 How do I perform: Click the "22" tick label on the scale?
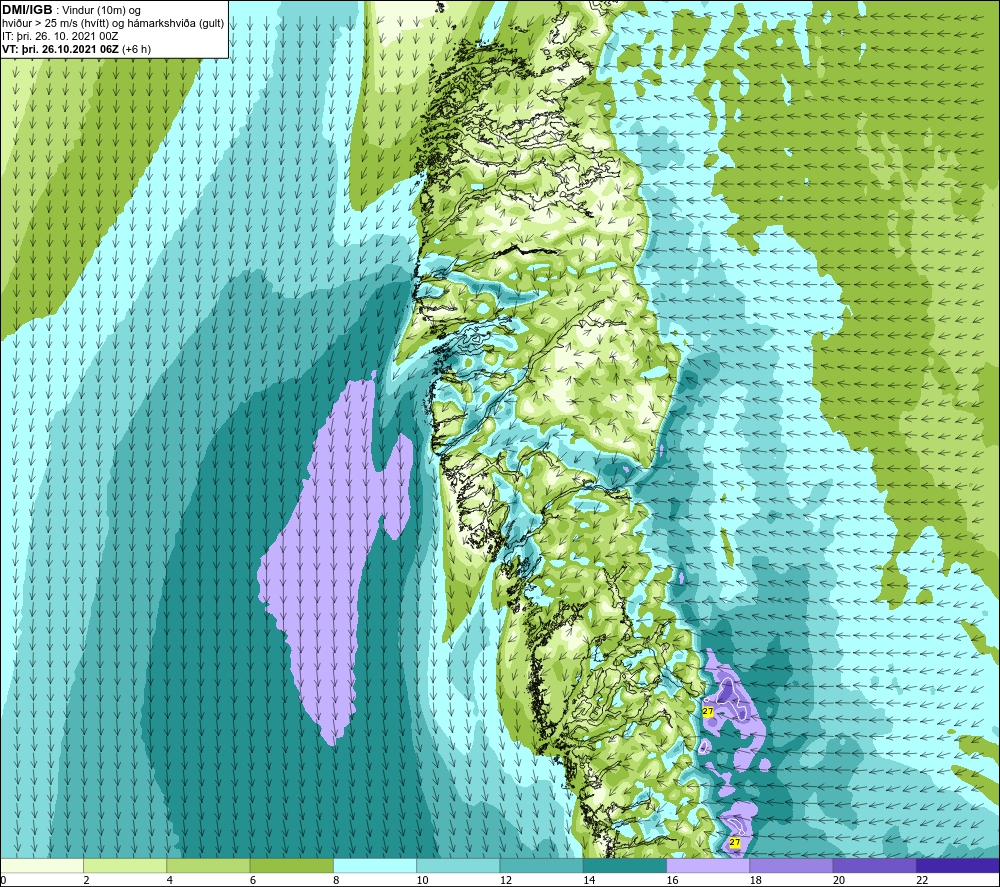(922, 880)
